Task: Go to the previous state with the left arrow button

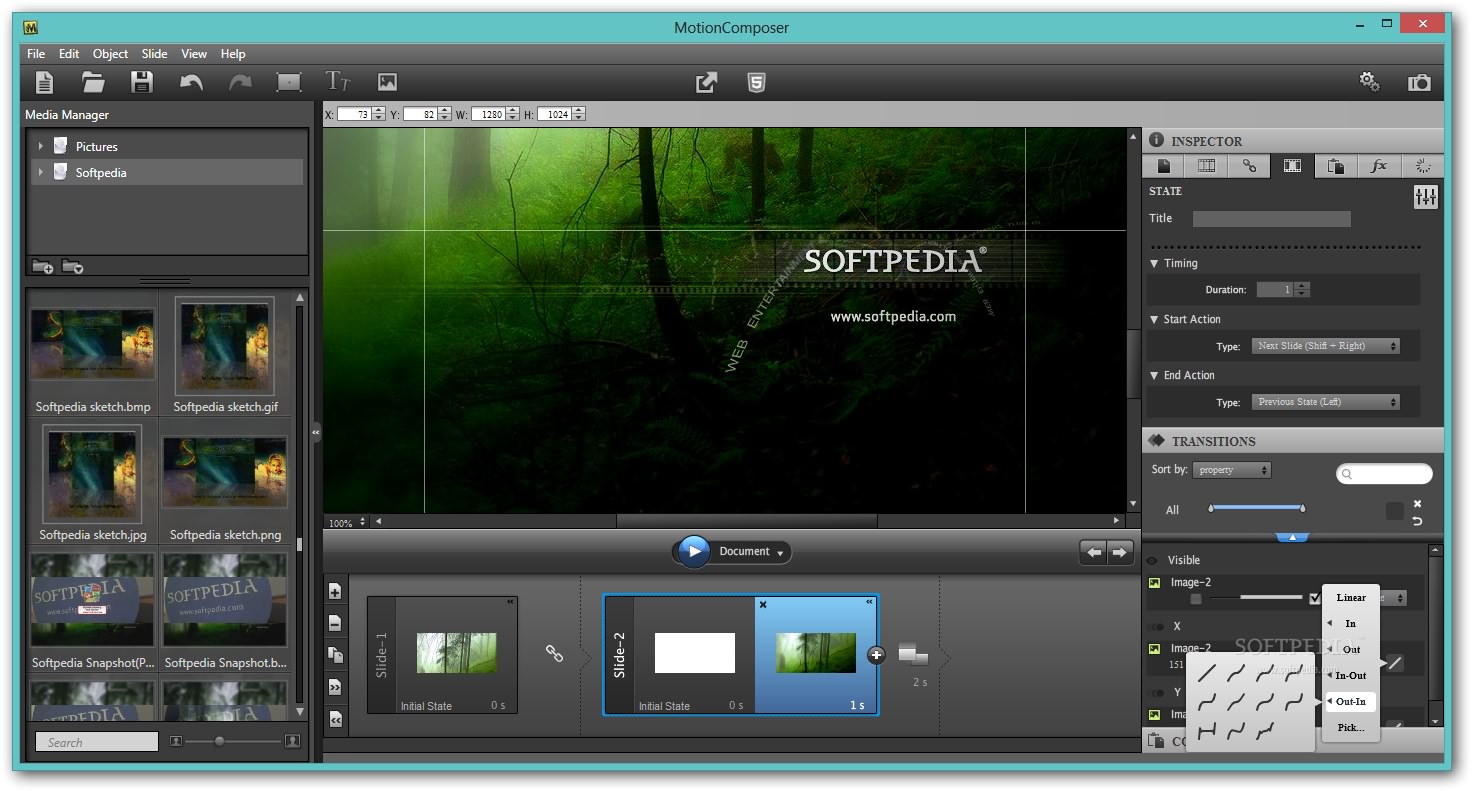Action: (x=1094, y=552)
